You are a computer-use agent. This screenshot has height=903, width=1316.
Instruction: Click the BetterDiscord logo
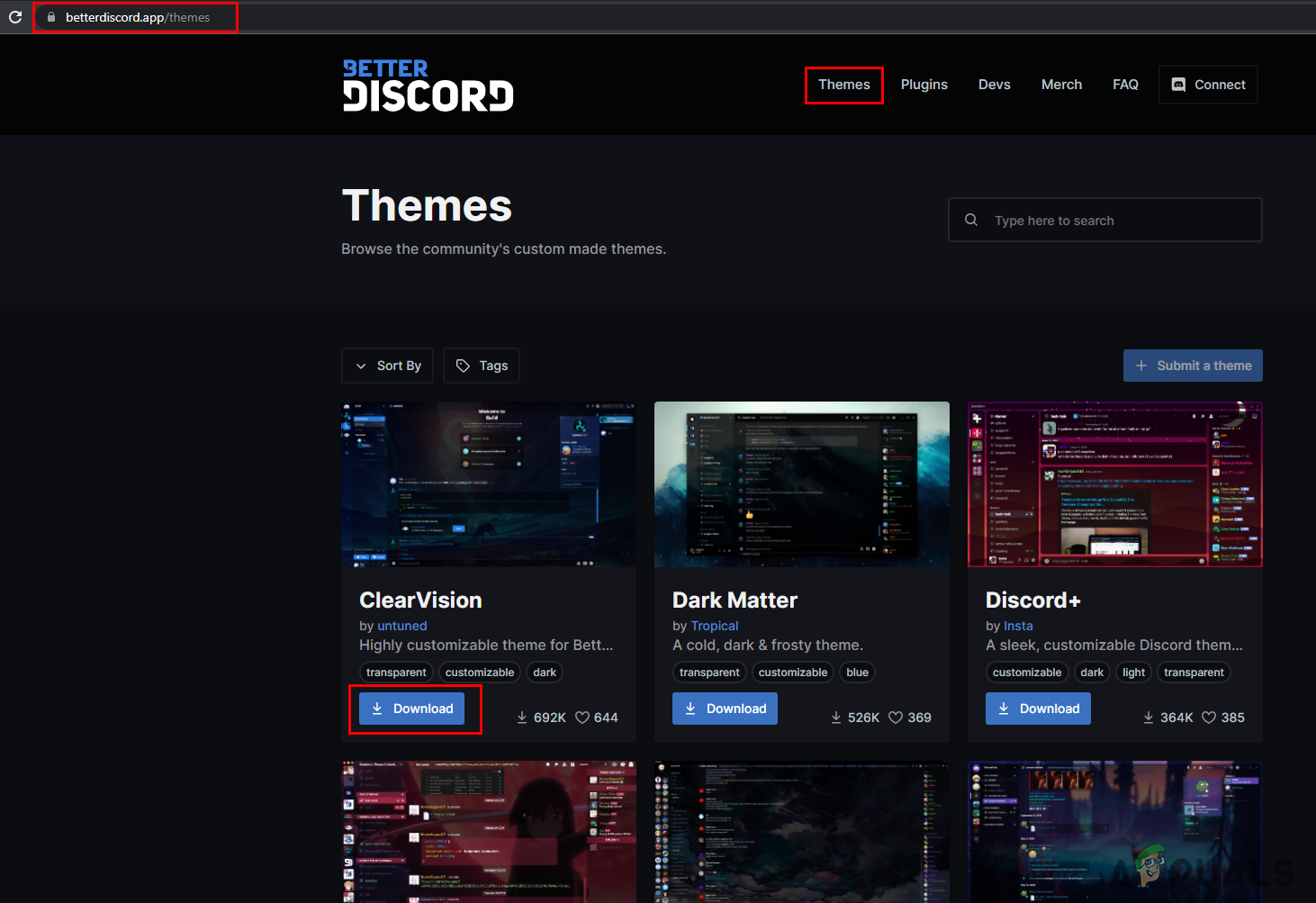[428, 86]
